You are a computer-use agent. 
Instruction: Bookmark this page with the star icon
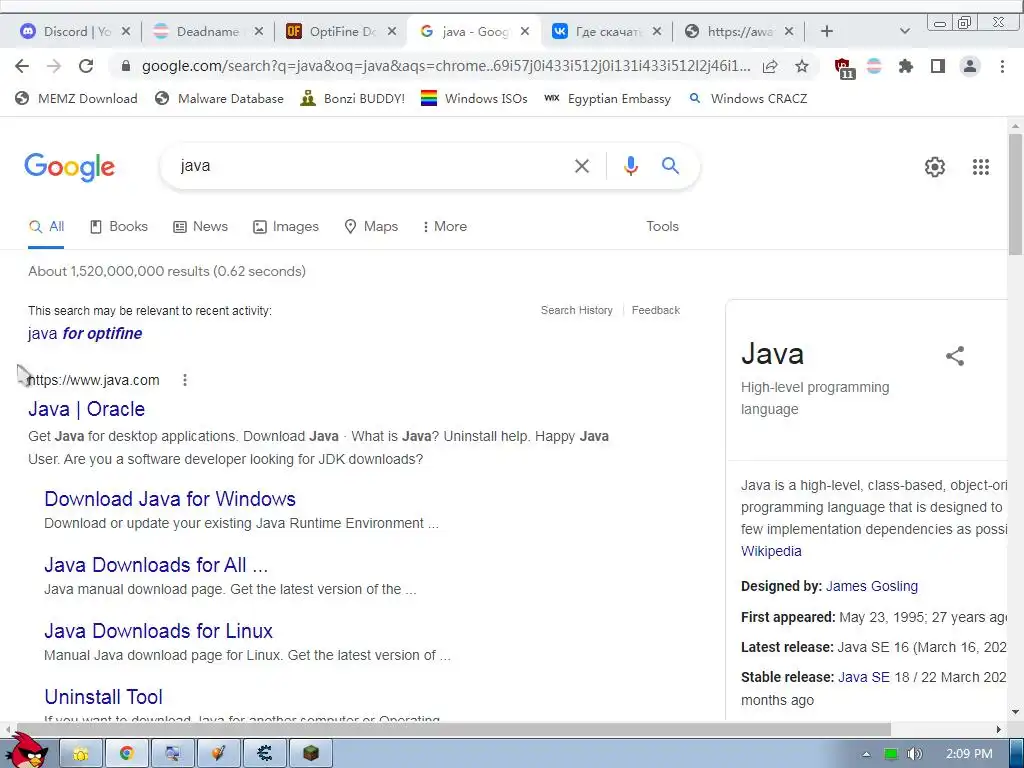pos(802,66)
